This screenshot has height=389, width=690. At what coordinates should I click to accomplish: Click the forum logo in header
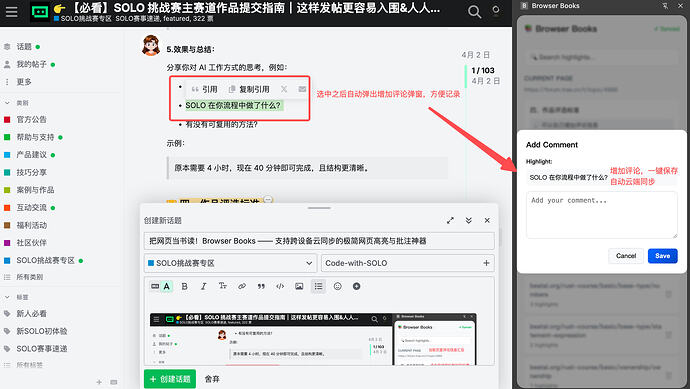click(x=40, y=11)
